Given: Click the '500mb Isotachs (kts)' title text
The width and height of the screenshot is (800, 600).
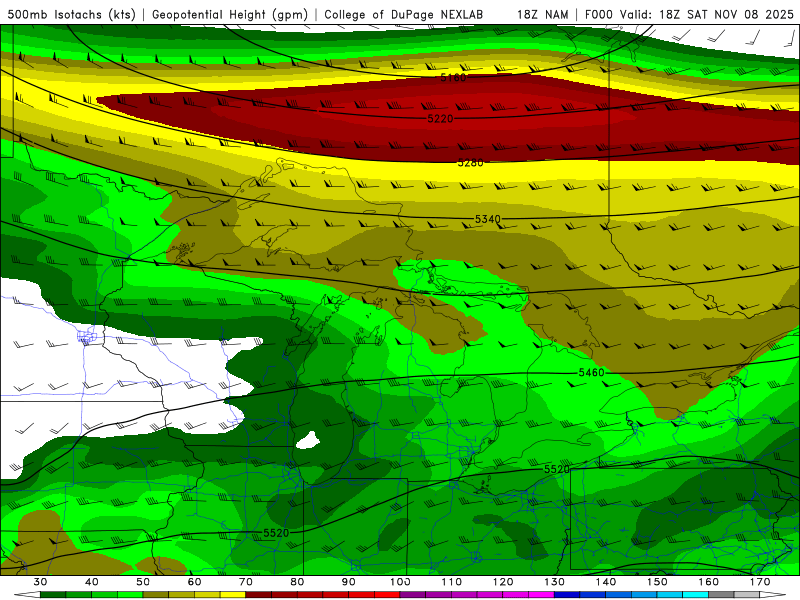Looking at the screenshot, I should tap(71, 14).
